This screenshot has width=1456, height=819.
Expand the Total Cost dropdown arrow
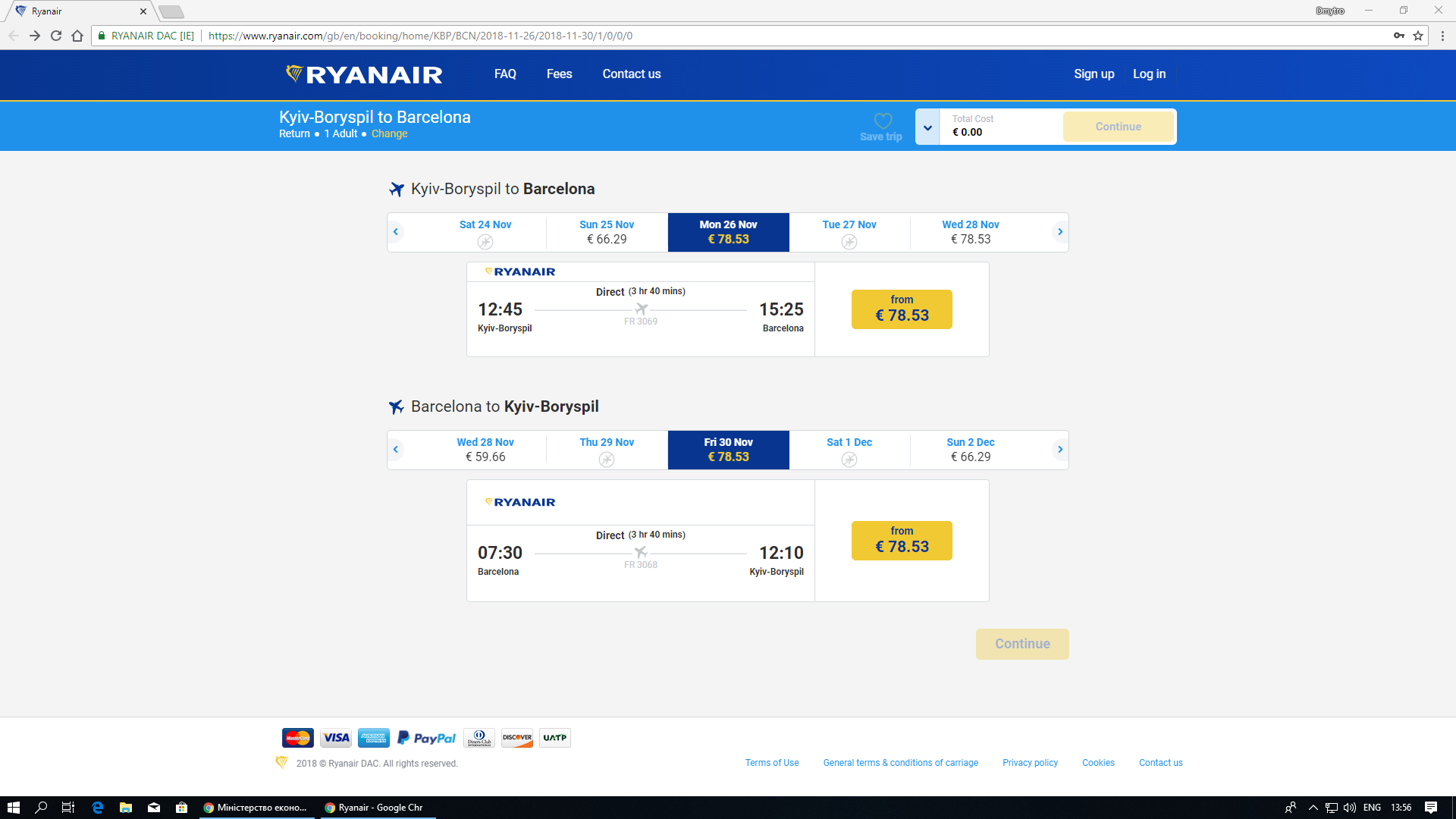[x=927, y=127]
